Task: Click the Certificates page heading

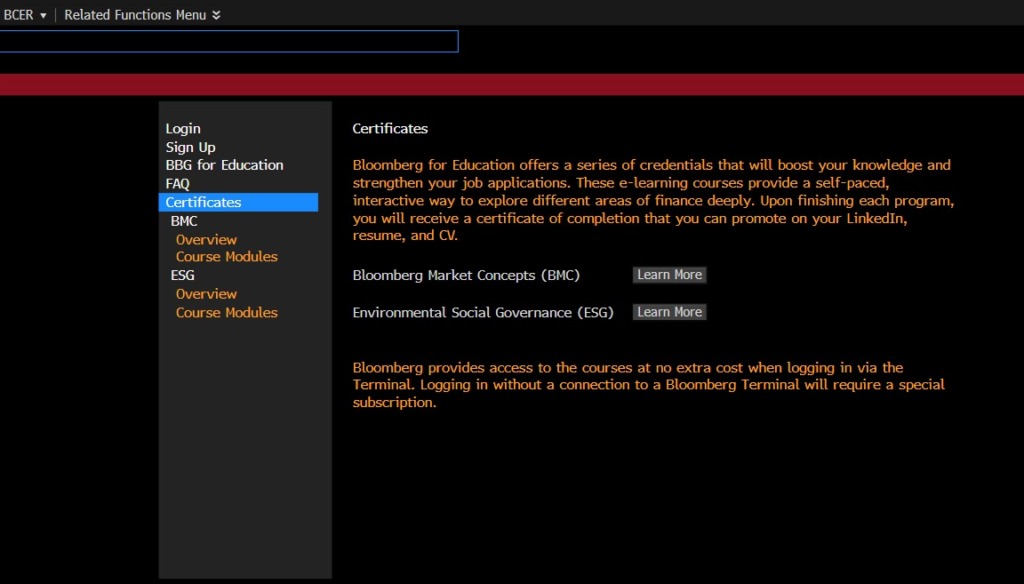Action: 390,129
